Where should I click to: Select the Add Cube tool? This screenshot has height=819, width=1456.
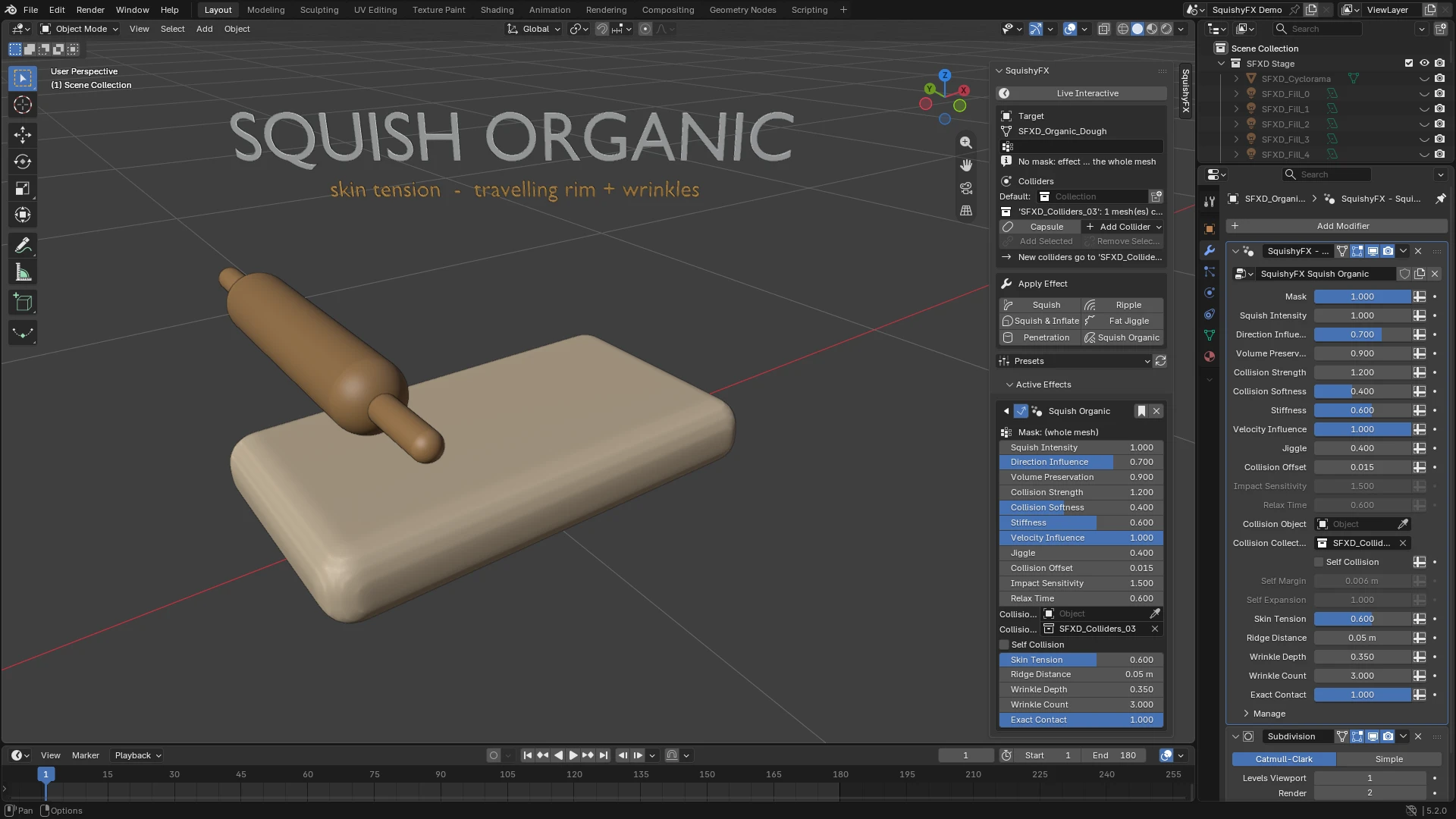[x=23, y=303]
